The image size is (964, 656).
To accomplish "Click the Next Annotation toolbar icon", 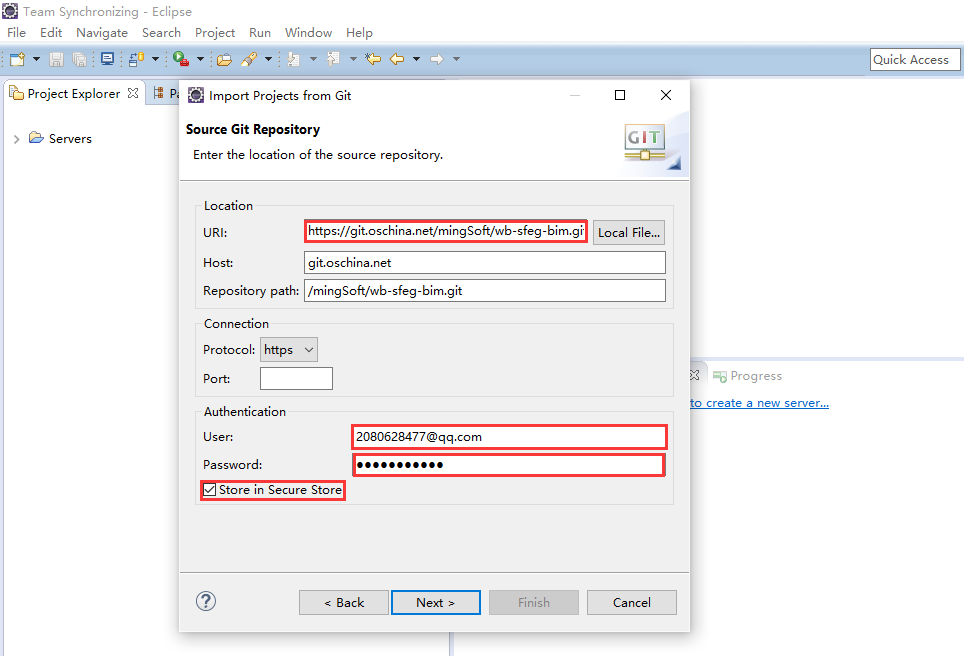I will click(x=294, y=59).
